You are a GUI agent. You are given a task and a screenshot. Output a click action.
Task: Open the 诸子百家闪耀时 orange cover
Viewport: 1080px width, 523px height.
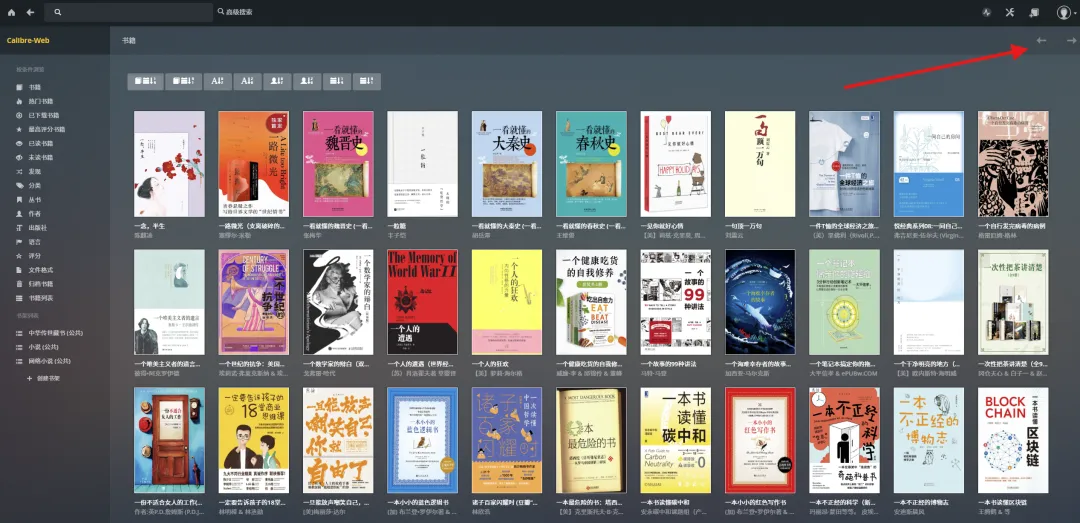507,440
